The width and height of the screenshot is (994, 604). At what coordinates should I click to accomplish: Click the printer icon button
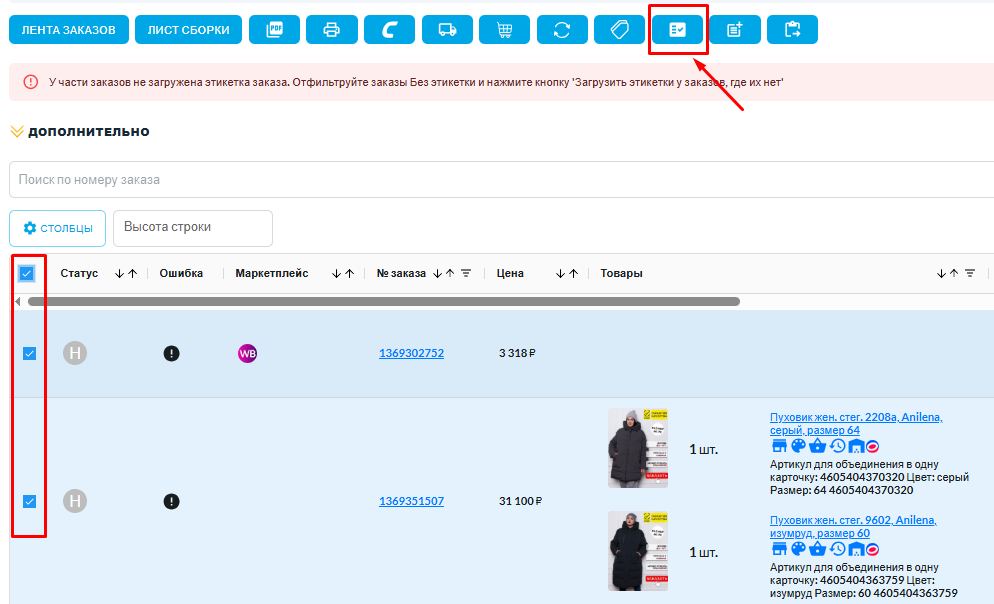pyautogui.click(x=332, y=30)
